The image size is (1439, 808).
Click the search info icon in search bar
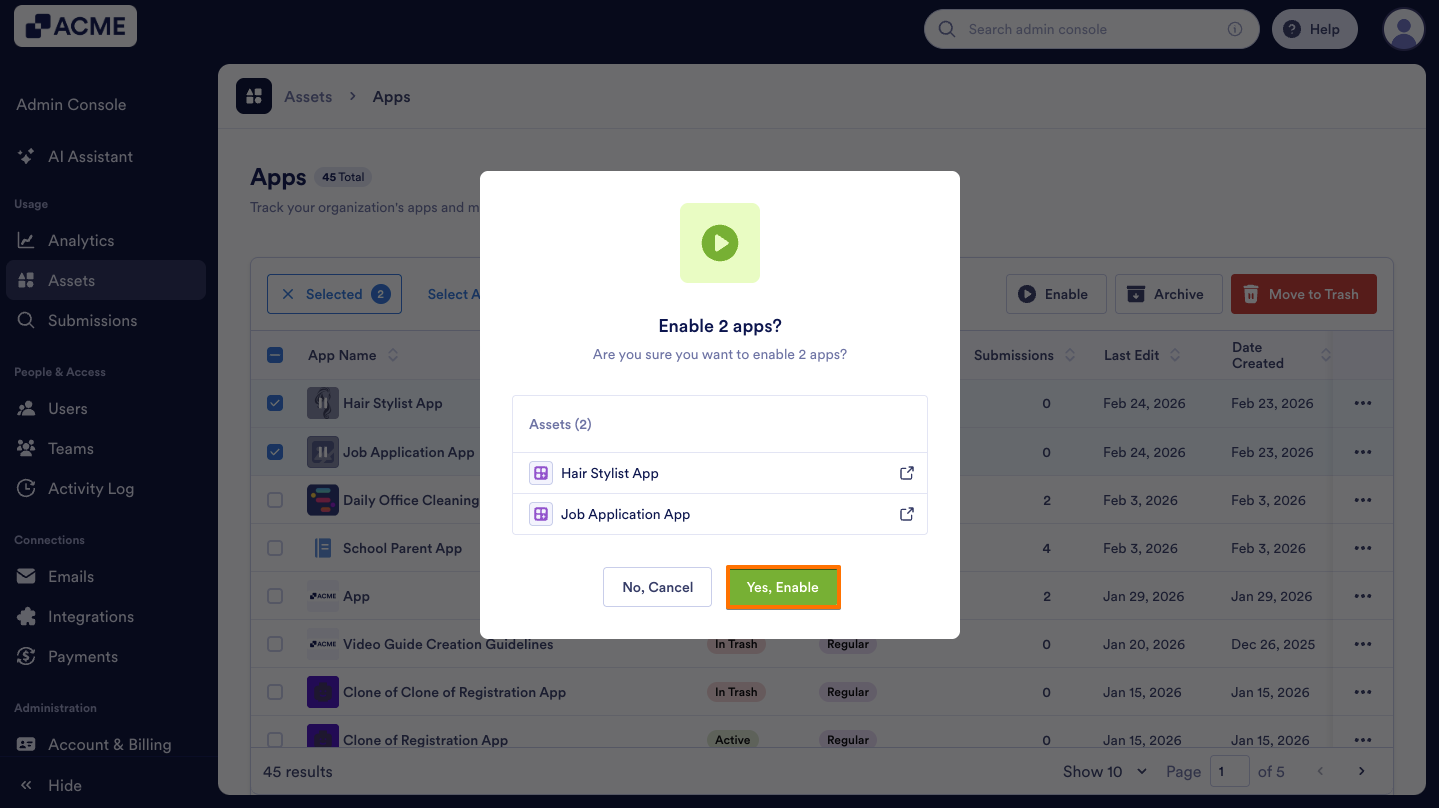1235,29
